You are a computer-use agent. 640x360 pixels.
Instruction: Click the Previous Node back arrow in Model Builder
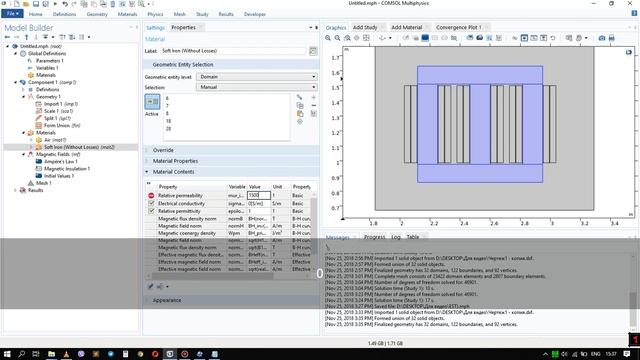(7, 37)
